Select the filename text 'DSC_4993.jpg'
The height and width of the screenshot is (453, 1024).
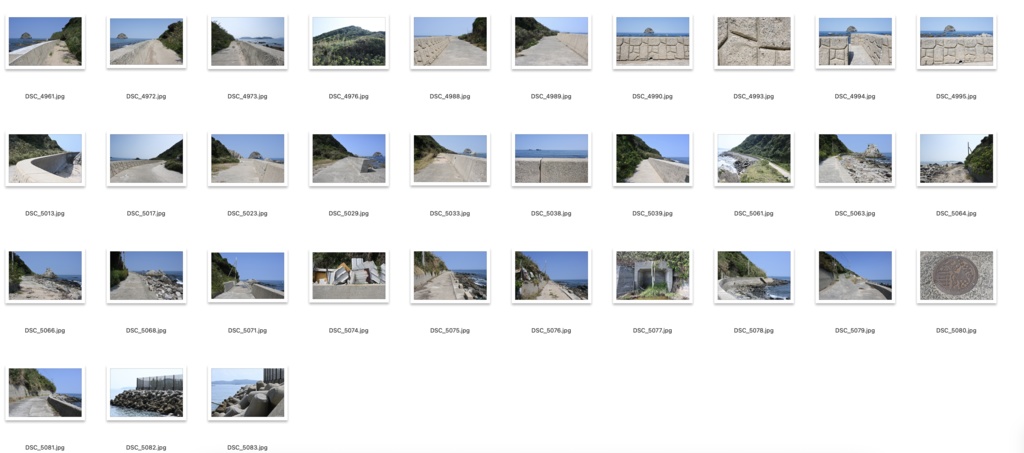754,97
